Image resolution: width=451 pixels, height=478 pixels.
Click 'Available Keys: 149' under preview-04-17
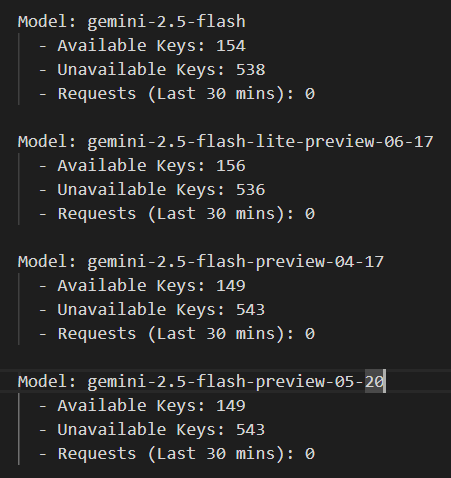click(x=152, y=286)
